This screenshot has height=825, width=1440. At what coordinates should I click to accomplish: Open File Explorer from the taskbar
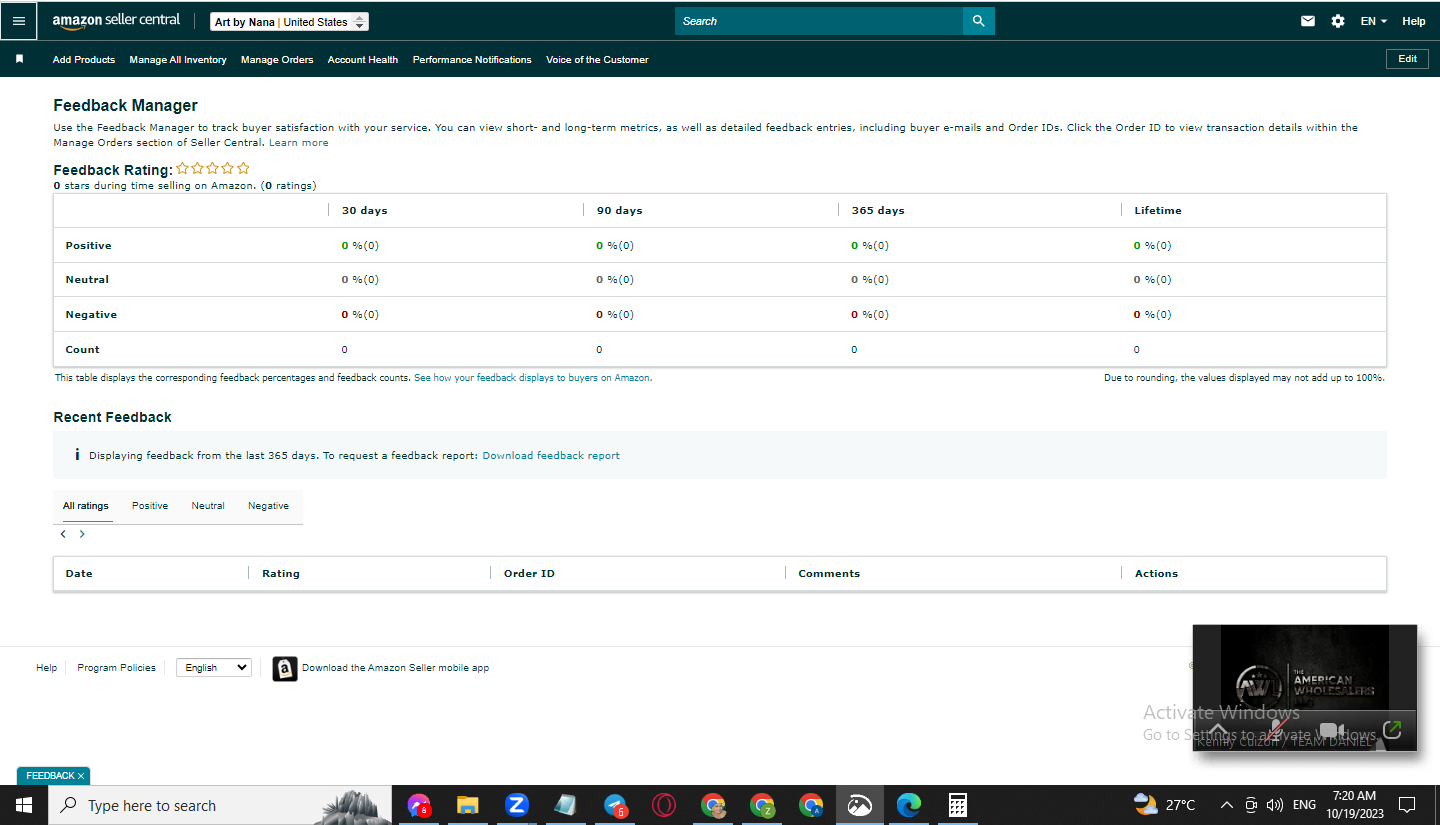(x=467, y=805)
